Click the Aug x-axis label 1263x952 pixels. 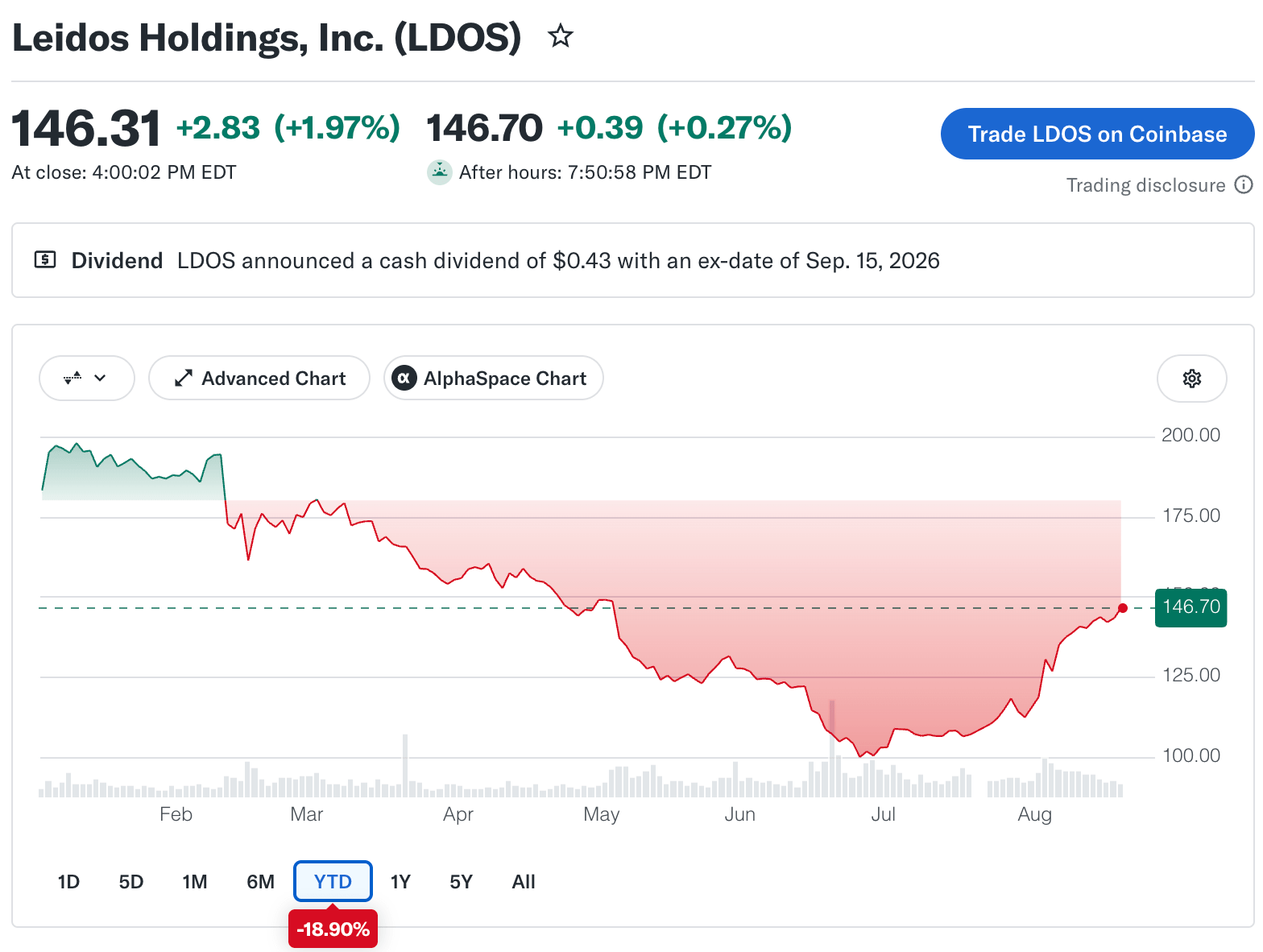(1035, 814)
